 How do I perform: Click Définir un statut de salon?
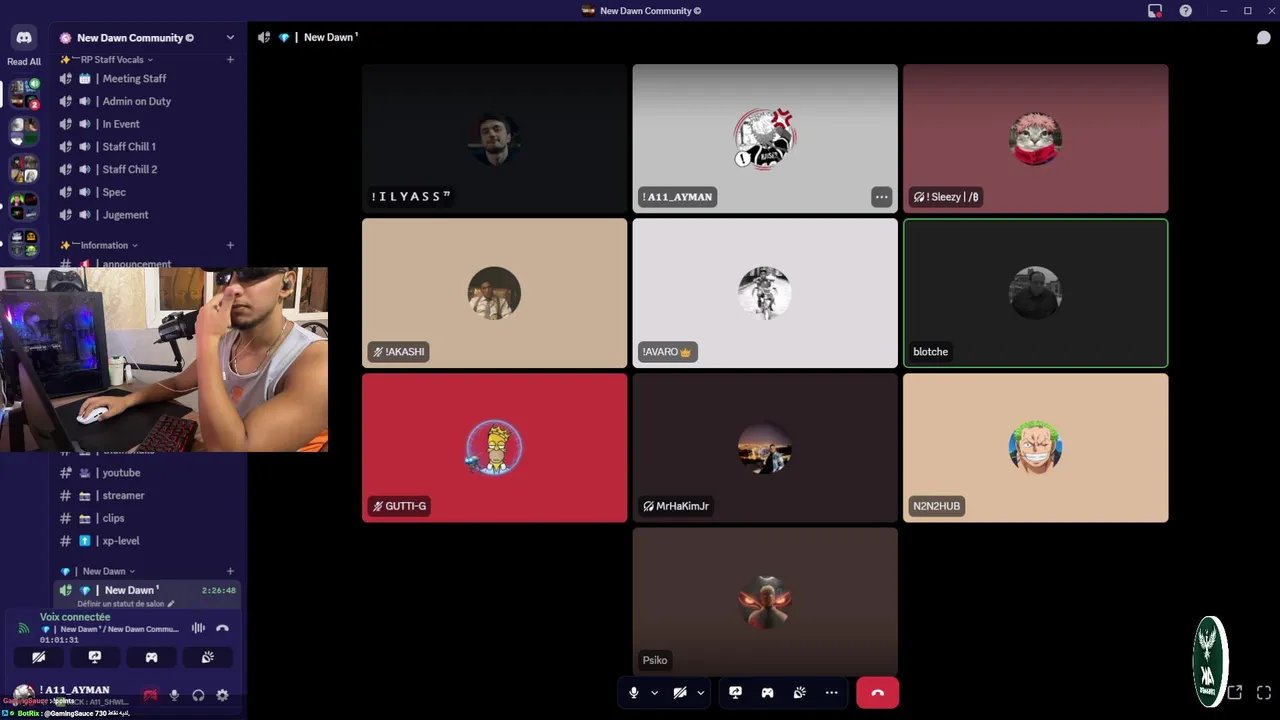click(125, 604)
